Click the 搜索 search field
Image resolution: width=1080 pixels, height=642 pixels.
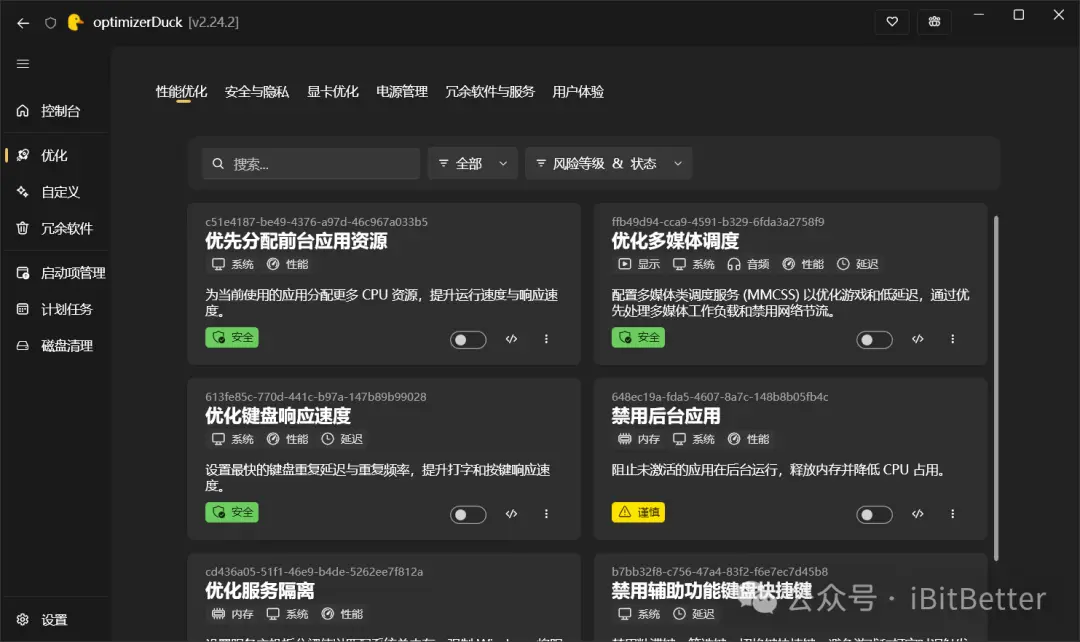[311, 164]
